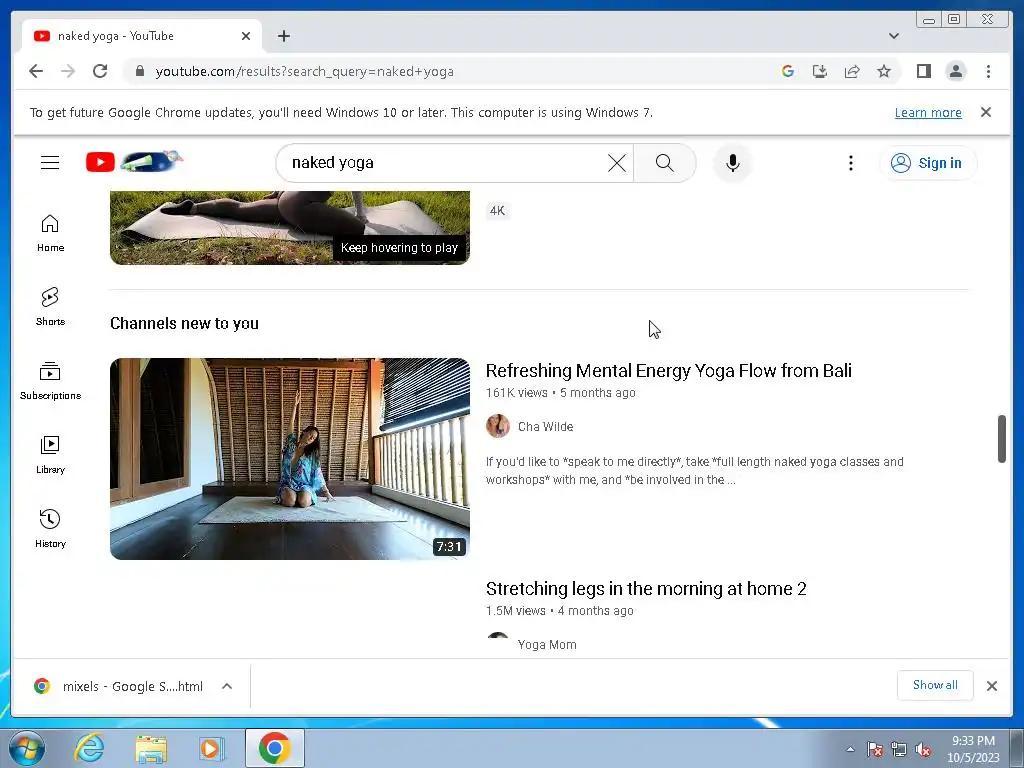Viewport: 1024px width, 768px height.
Task: Click Show all downloads
Action: pyautogui.click(x=935, y=685)
